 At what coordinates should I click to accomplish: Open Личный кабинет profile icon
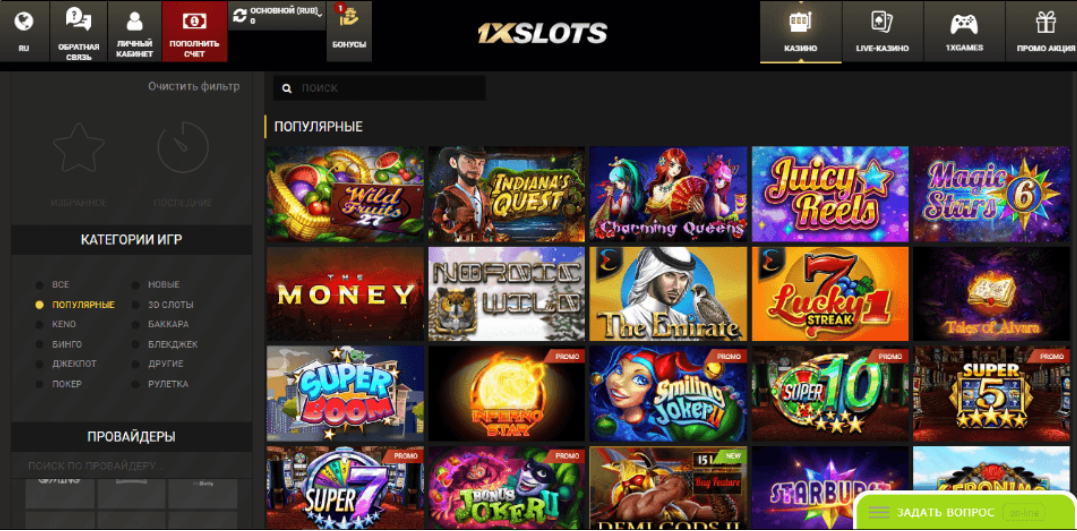[135, 21]
